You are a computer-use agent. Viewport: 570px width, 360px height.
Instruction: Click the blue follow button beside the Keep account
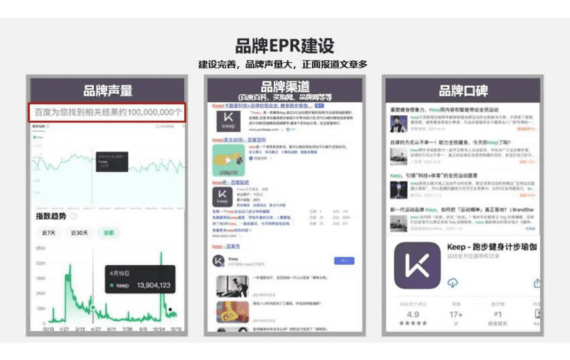tap(344, 260)
